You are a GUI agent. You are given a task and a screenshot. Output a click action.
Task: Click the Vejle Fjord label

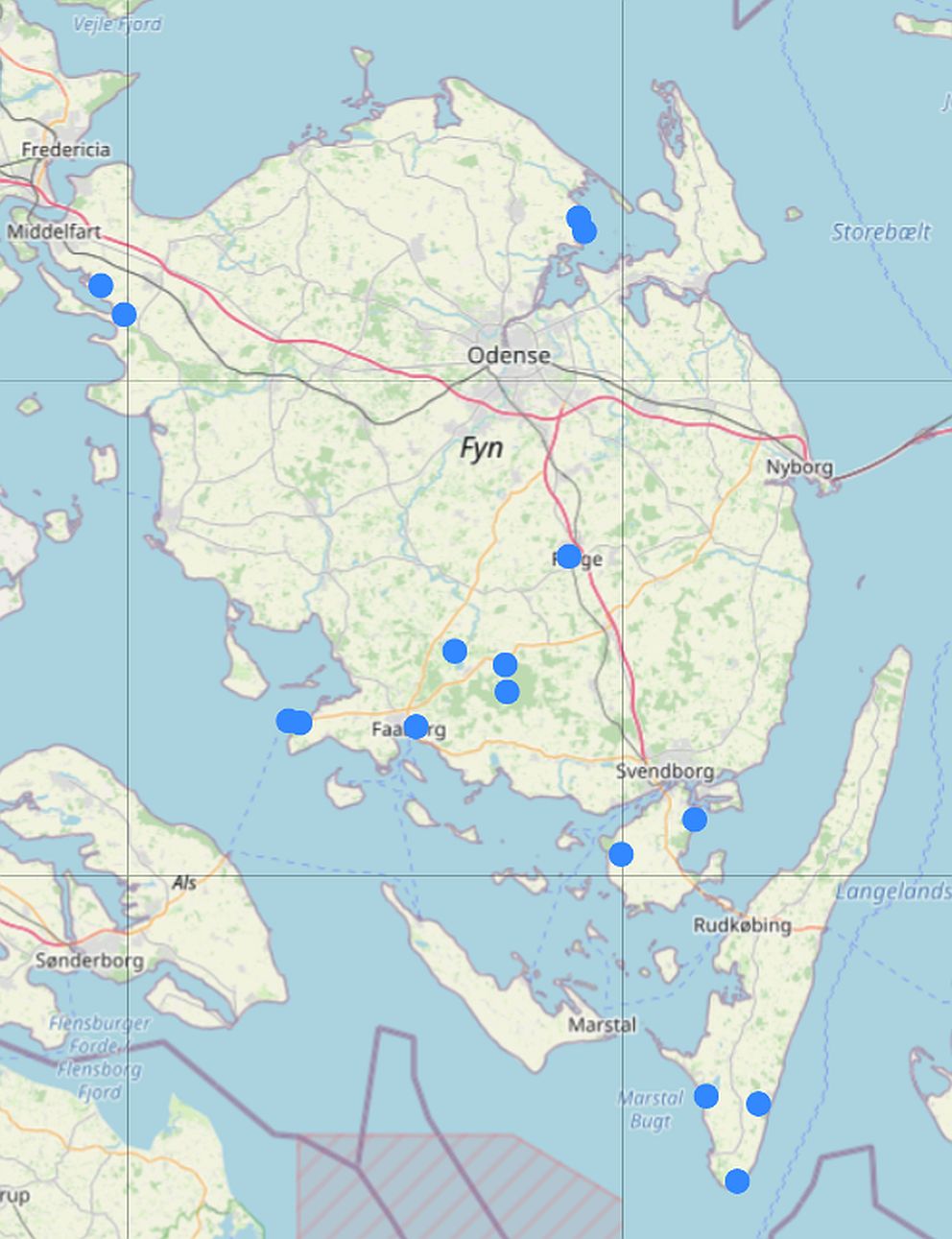(117, 24)
